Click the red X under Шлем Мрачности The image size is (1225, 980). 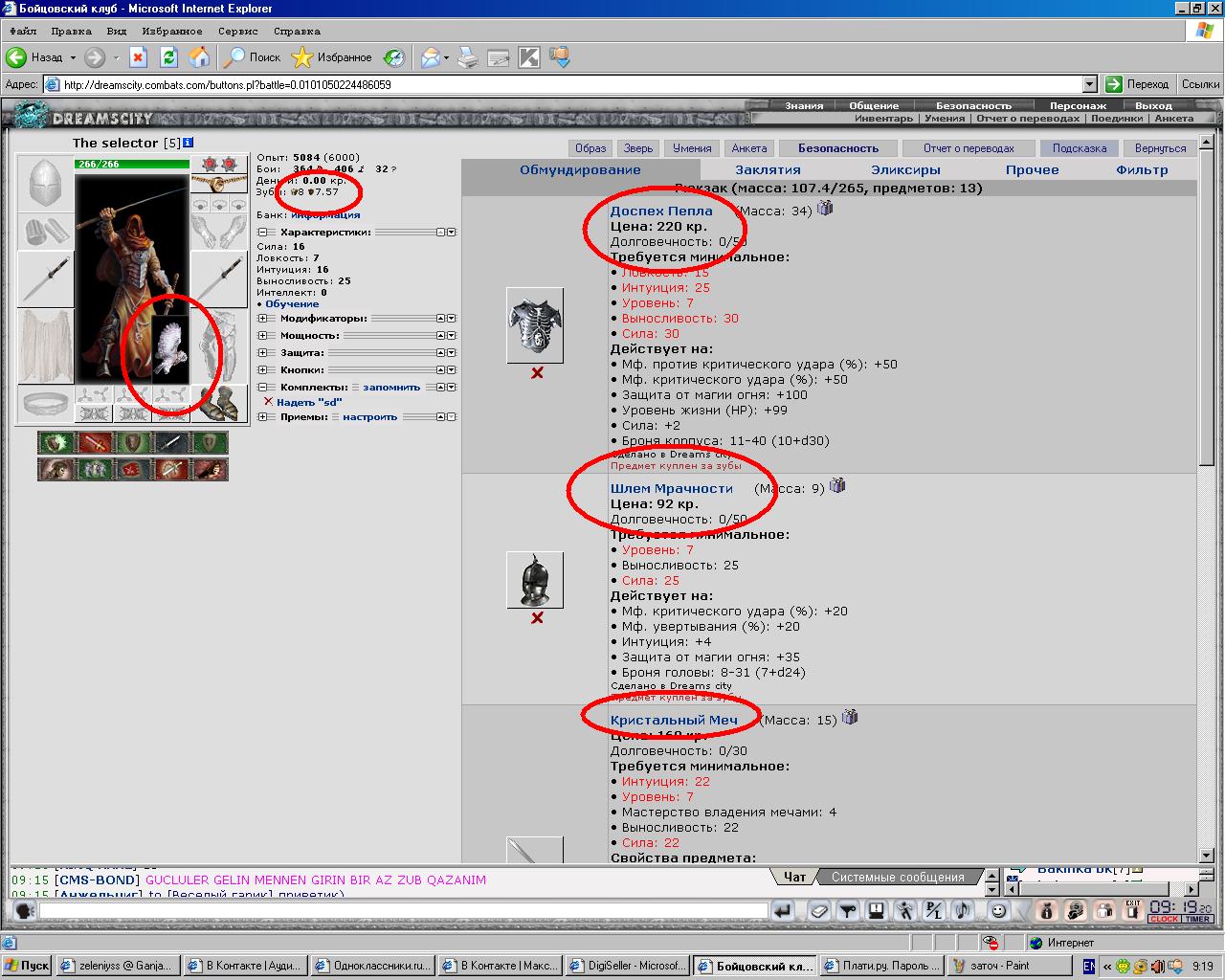click(x=537, y=618)
